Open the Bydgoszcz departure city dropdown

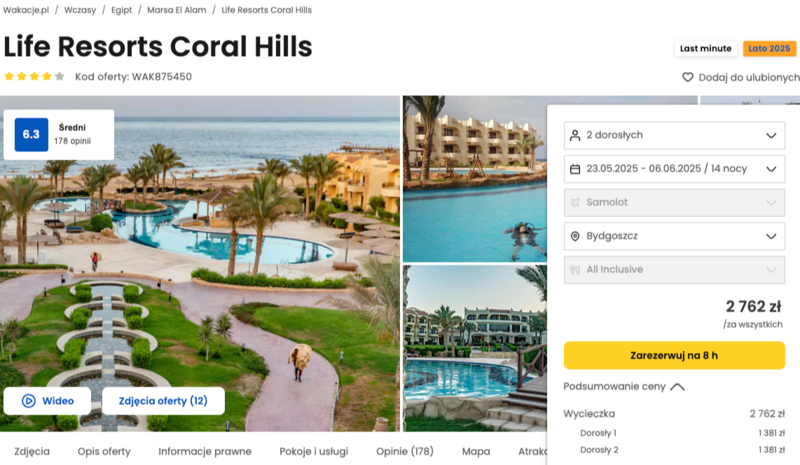point(674,236)
